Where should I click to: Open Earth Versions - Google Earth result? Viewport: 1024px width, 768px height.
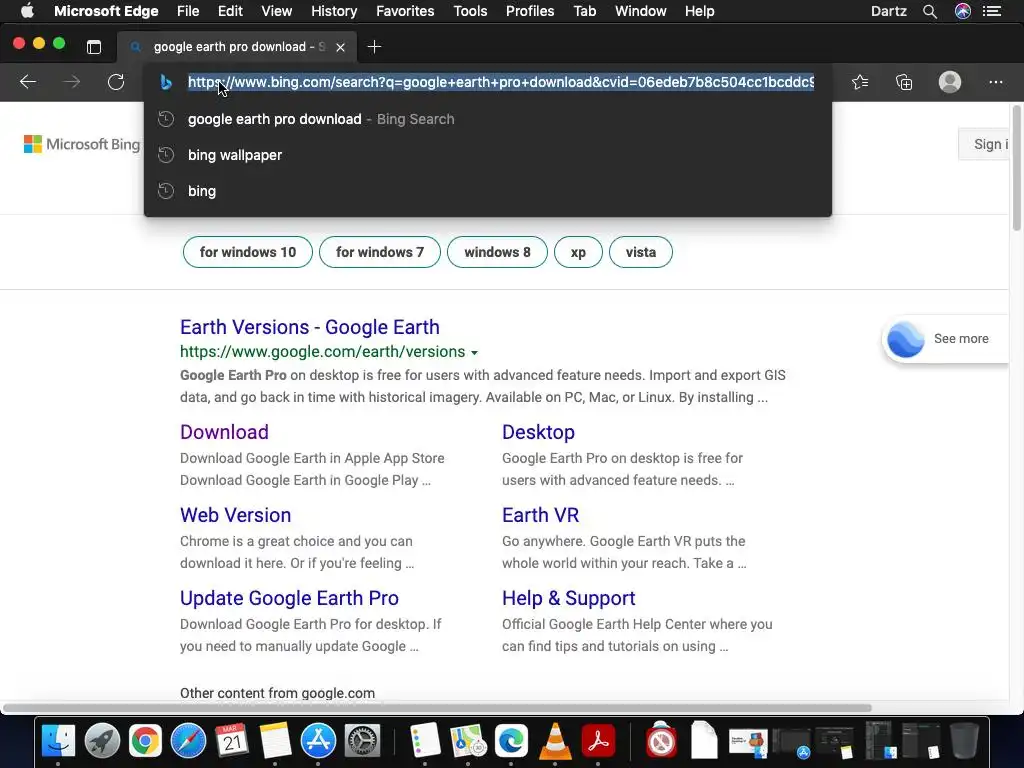[310, 327]
